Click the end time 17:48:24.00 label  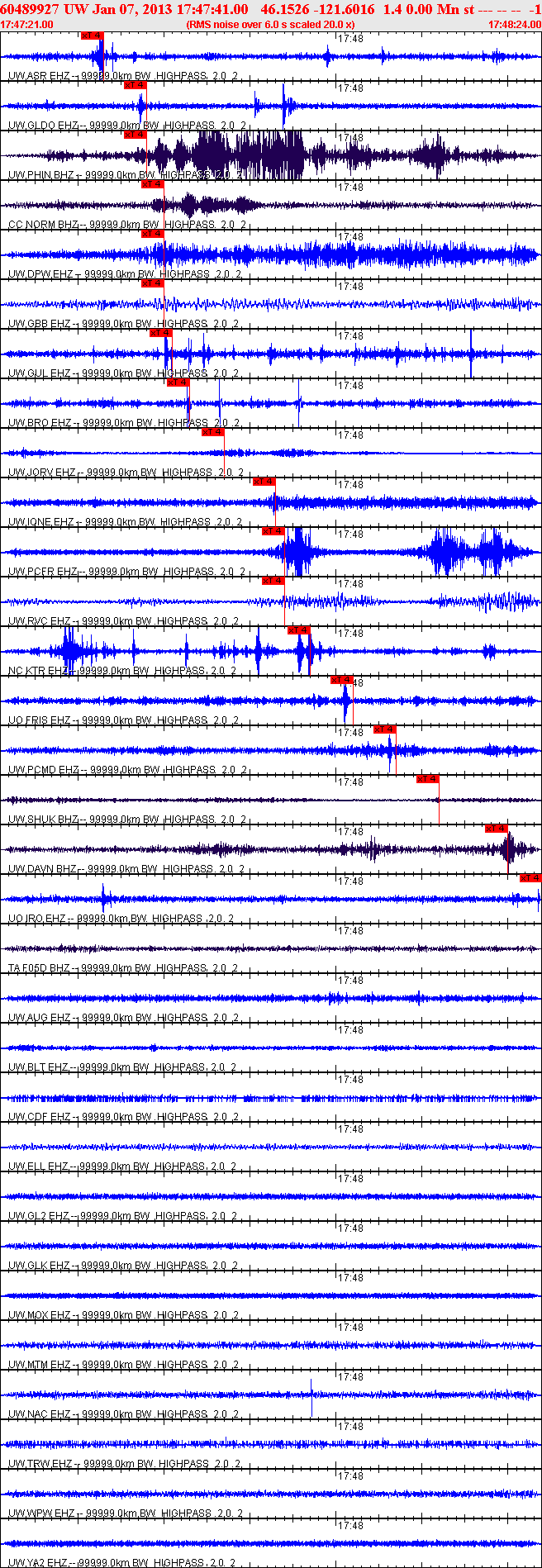coord(514,25)
